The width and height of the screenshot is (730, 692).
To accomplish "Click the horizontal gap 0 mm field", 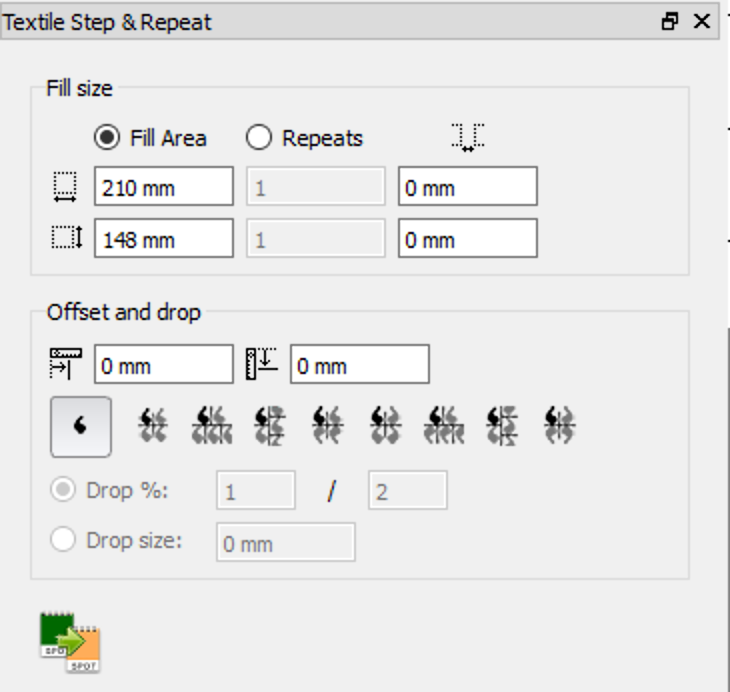I will point(468,186).
